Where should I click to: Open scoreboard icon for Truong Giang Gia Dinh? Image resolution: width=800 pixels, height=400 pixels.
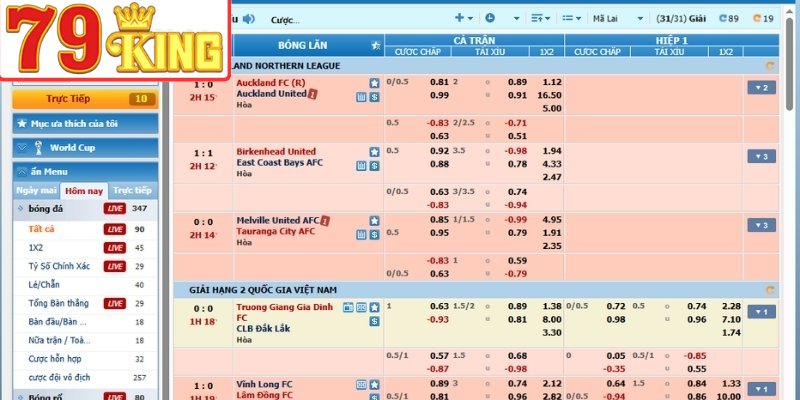click(x=361, y=308)
